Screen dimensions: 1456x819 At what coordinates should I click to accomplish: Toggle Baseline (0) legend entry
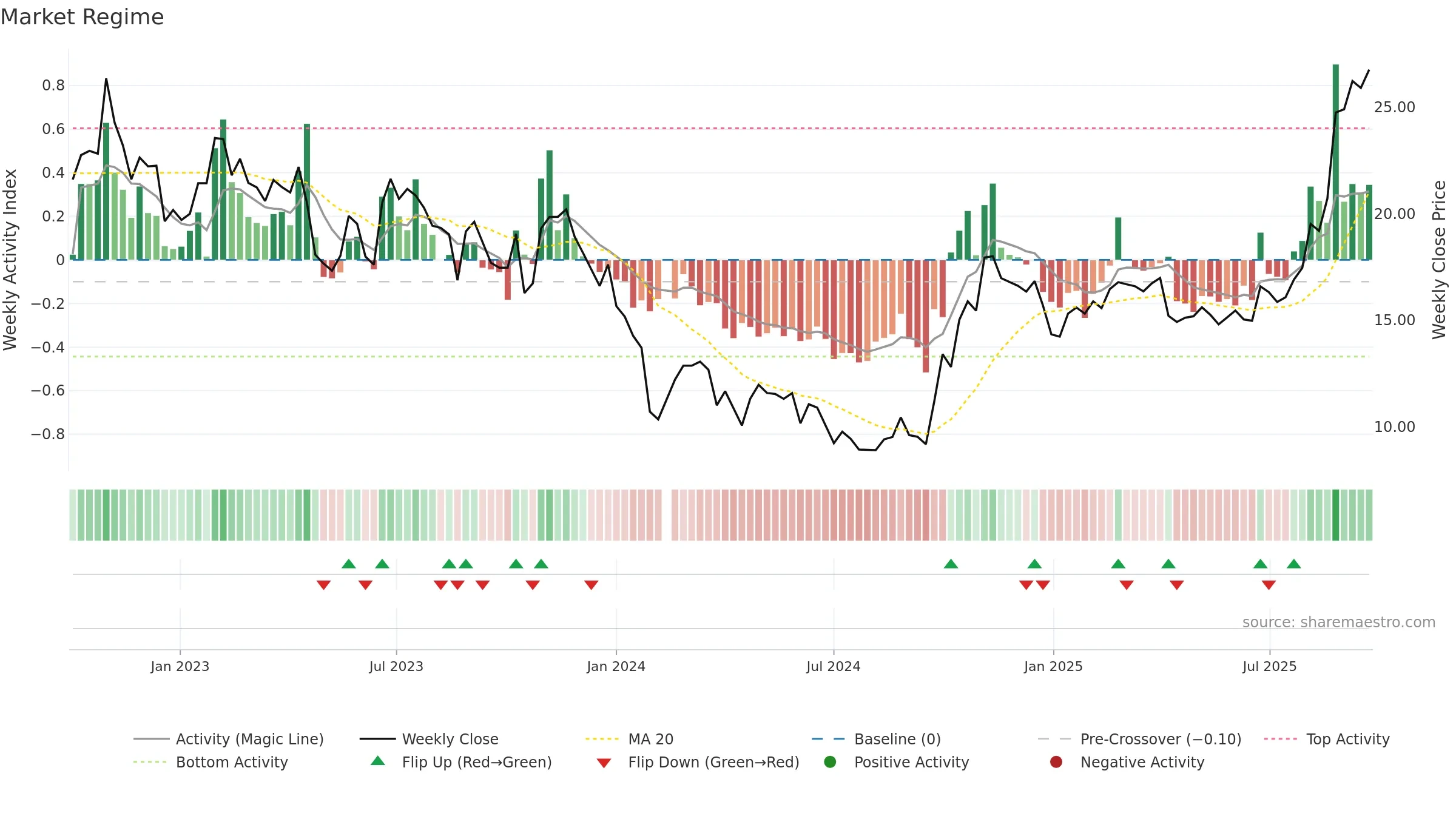876,739
